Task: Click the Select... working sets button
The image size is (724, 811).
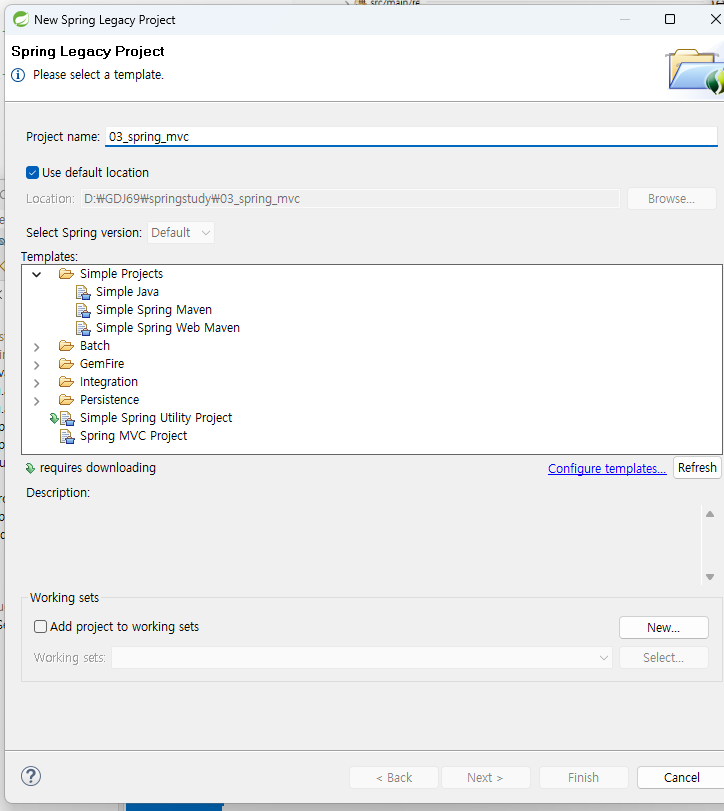Action: (x=663, y=658)
